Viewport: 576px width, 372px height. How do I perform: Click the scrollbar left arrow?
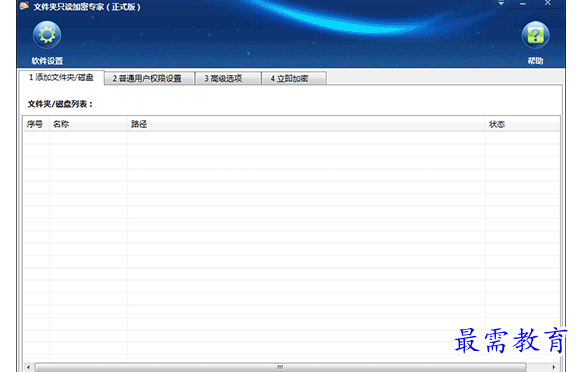coord(29,367)
